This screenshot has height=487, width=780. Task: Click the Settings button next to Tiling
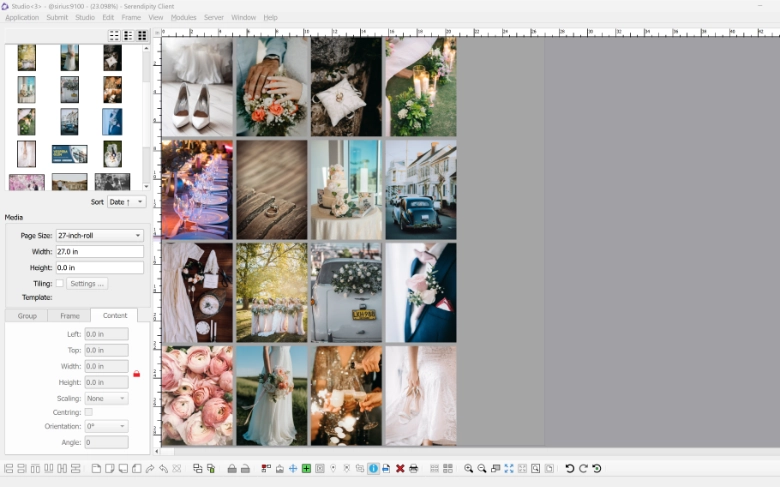[88, 283]
